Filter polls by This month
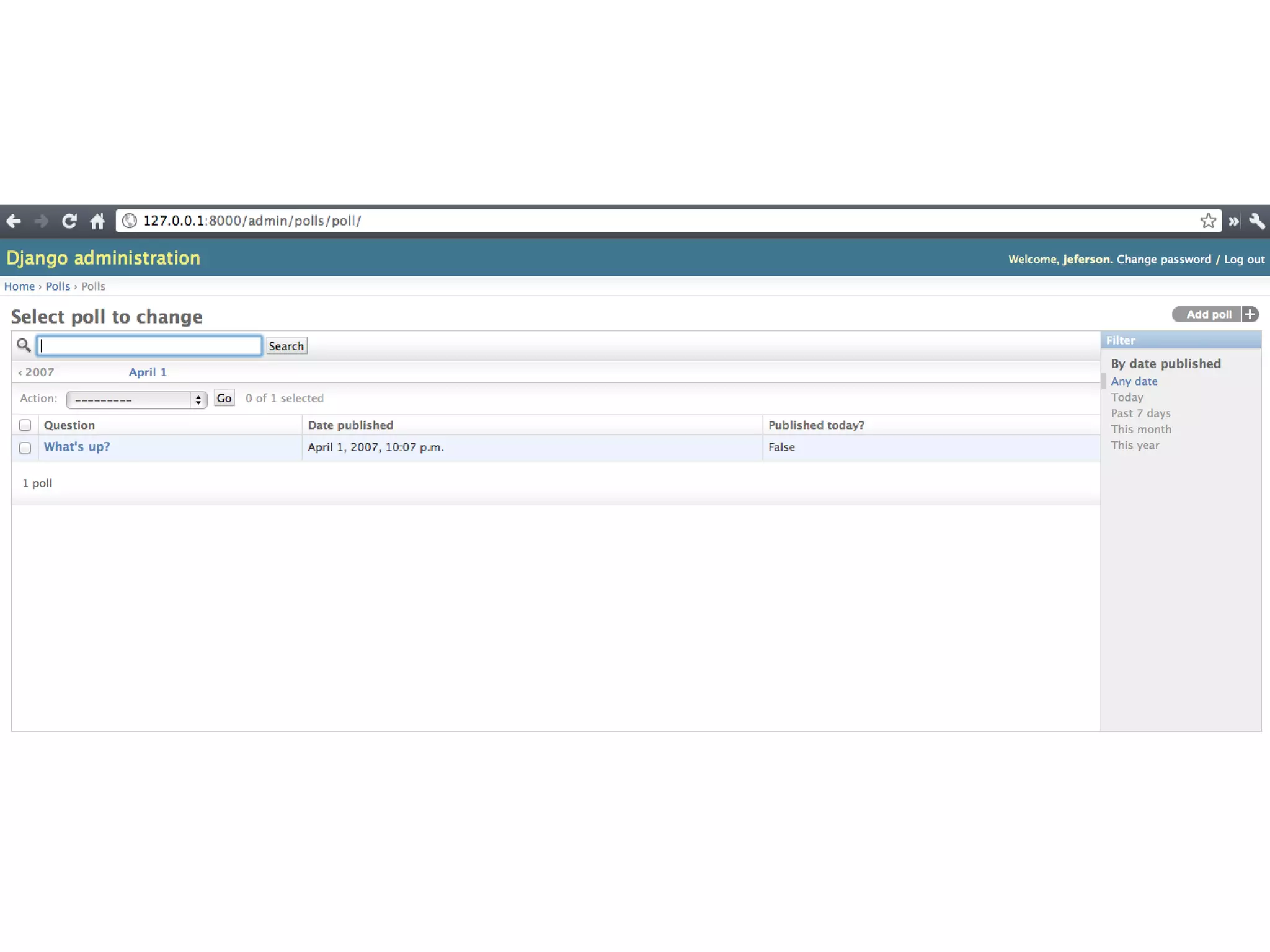This screenshot has width=1270, height=952. [1141, 430]
